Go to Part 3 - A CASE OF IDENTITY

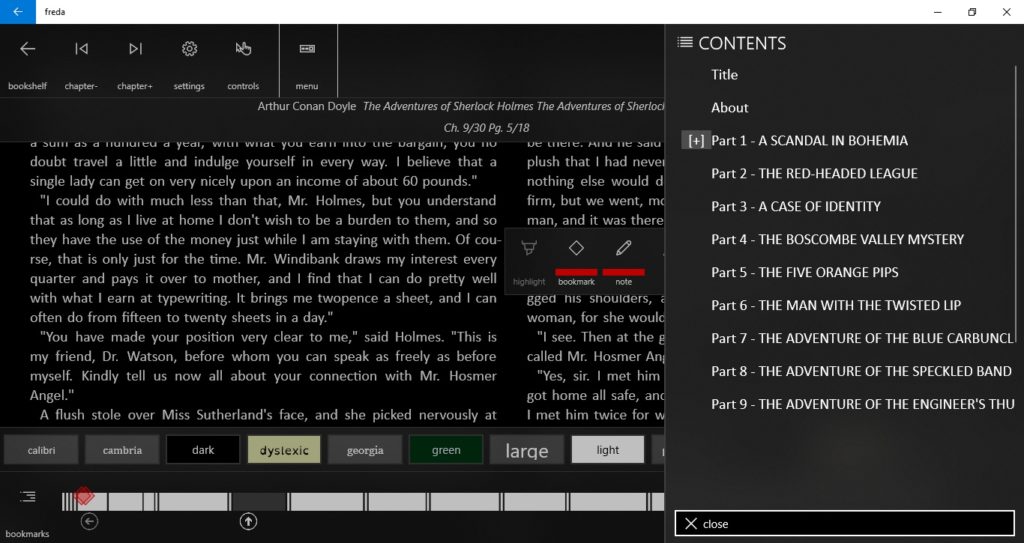[x=796, y=206]
